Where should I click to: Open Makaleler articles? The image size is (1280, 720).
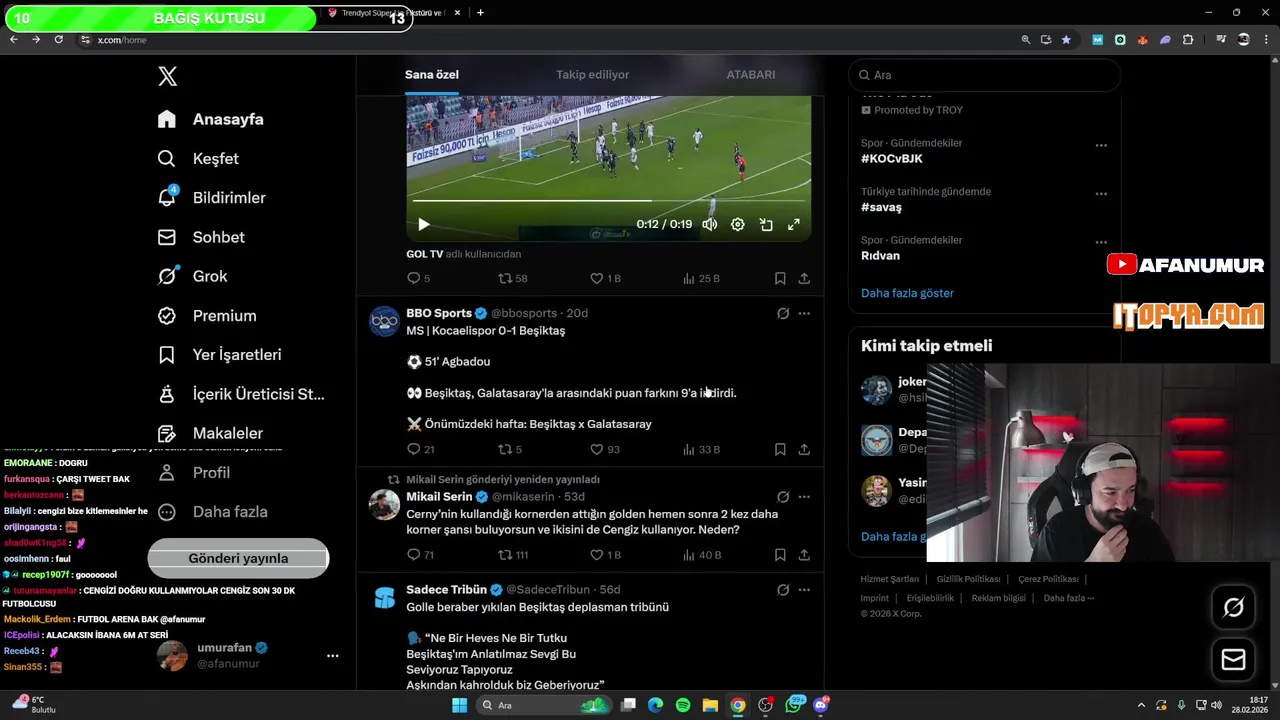(211, 433)
